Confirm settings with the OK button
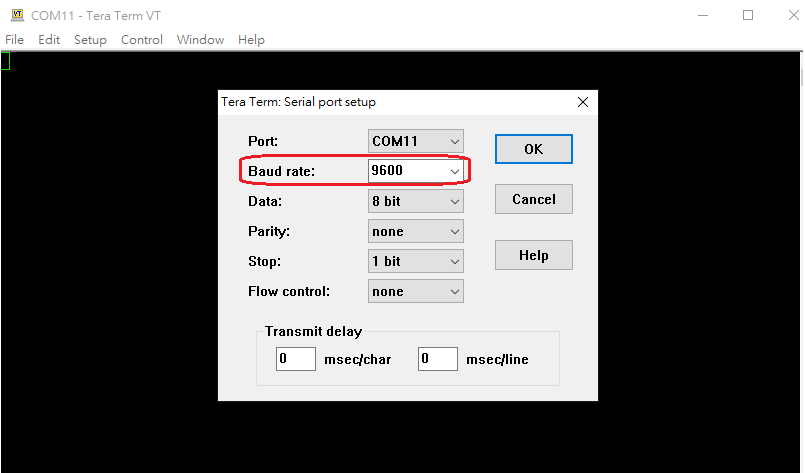The width and height of the screenshot is (805, 473). click(x=534, y=149)
